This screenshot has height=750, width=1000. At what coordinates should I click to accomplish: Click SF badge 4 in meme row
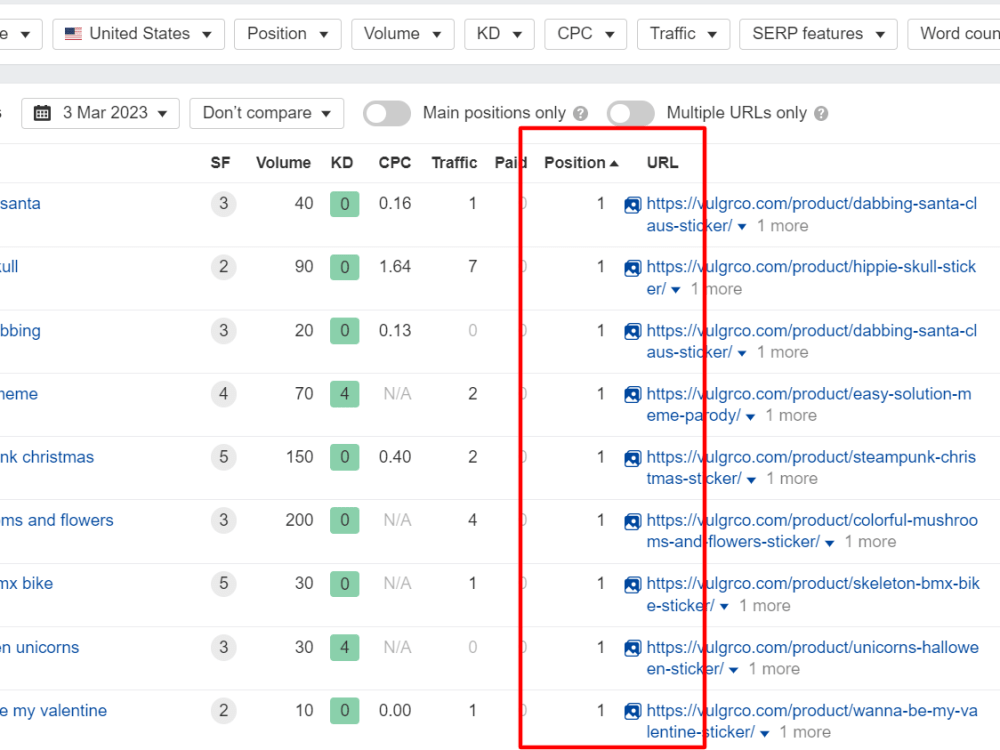[223, 394]
